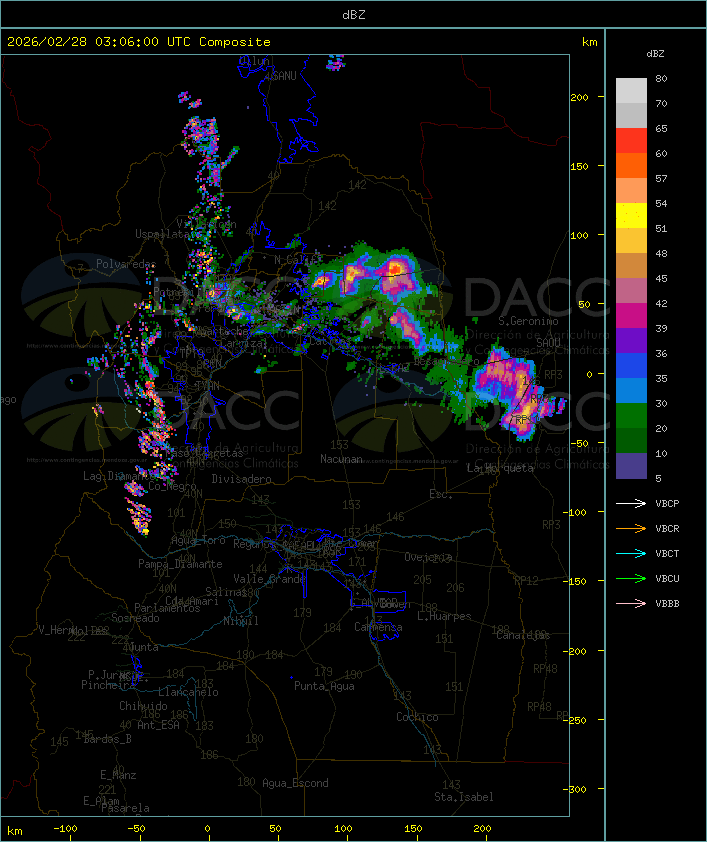Click the timestamp 2026/02/28 03:06:00 UTC Composite
The height and width of the screenshot is (842, 707).
[x=139, y=42]
